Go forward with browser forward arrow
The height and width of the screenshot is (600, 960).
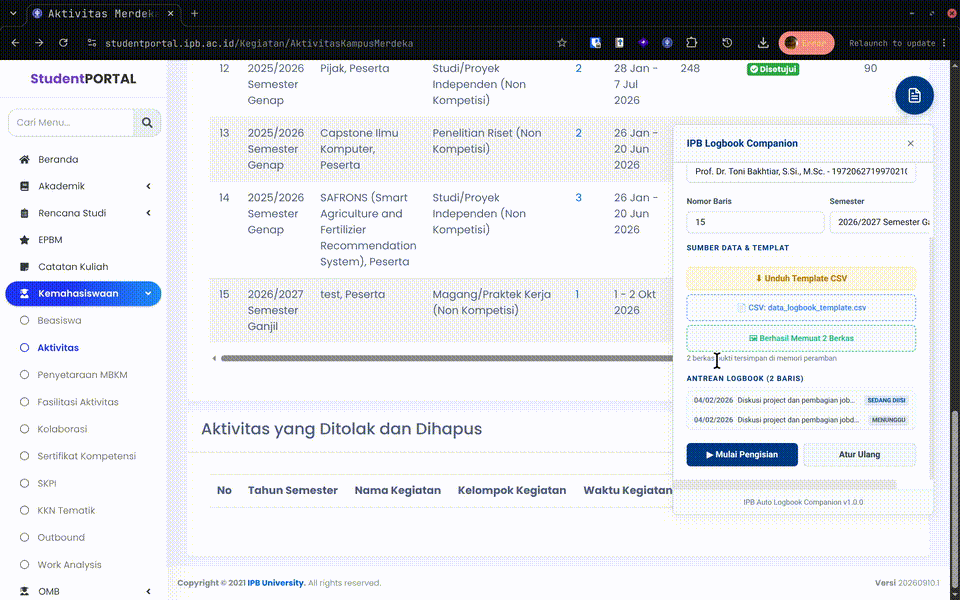pyautogui.click(x=39, y=43)
